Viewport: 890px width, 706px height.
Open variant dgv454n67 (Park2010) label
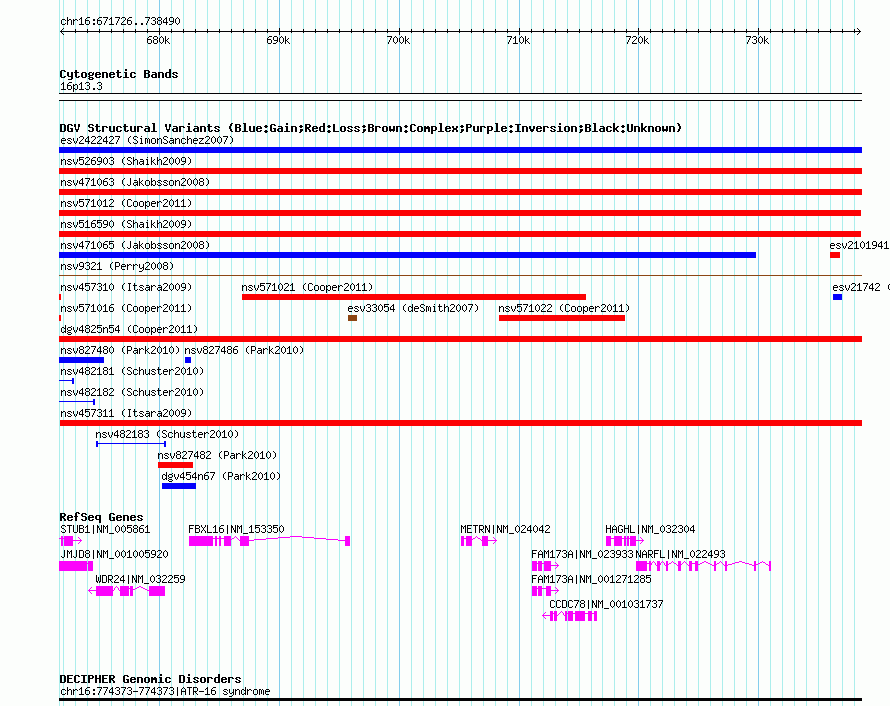click(221, 476)
